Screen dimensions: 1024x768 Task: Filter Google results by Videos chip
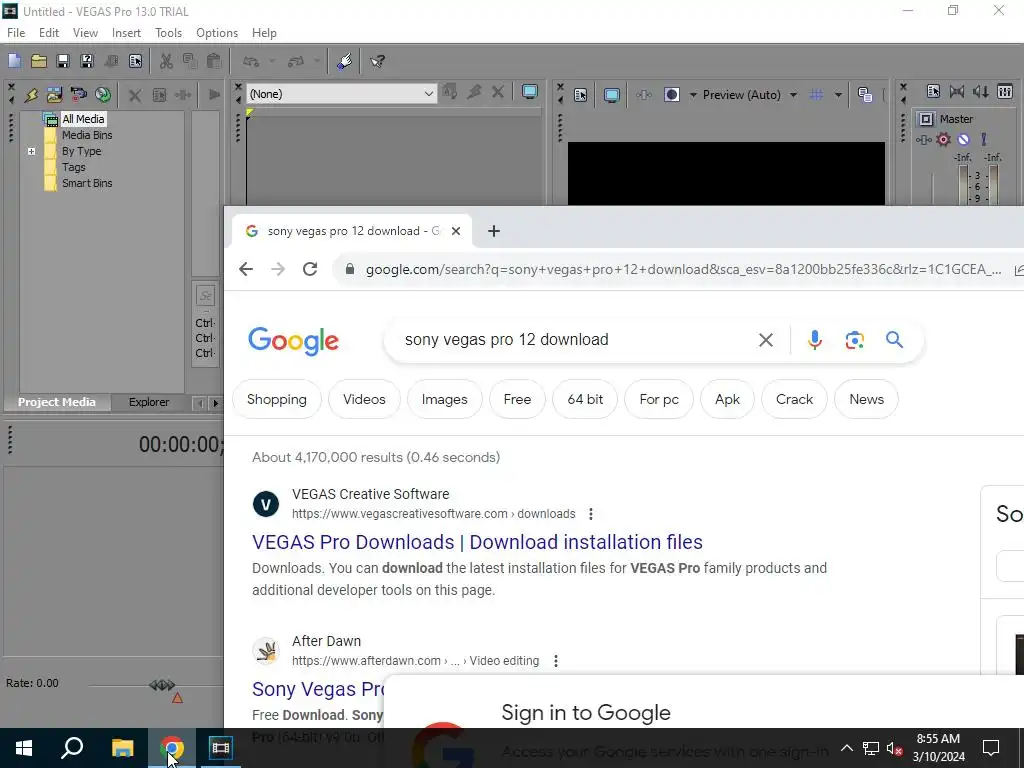pyautogui.click(x=364, y=399)
